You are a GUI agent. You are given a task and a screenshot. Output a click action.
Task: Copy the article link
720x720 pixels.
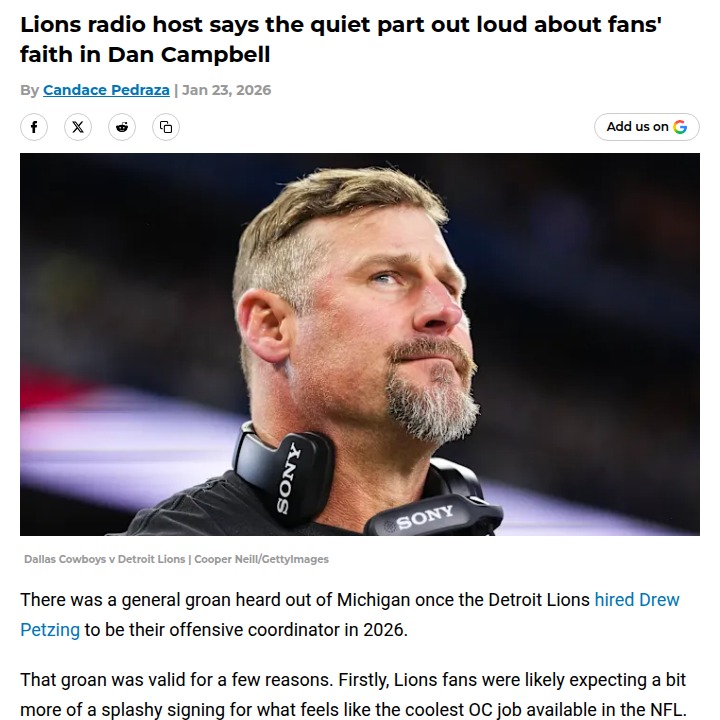166,127
